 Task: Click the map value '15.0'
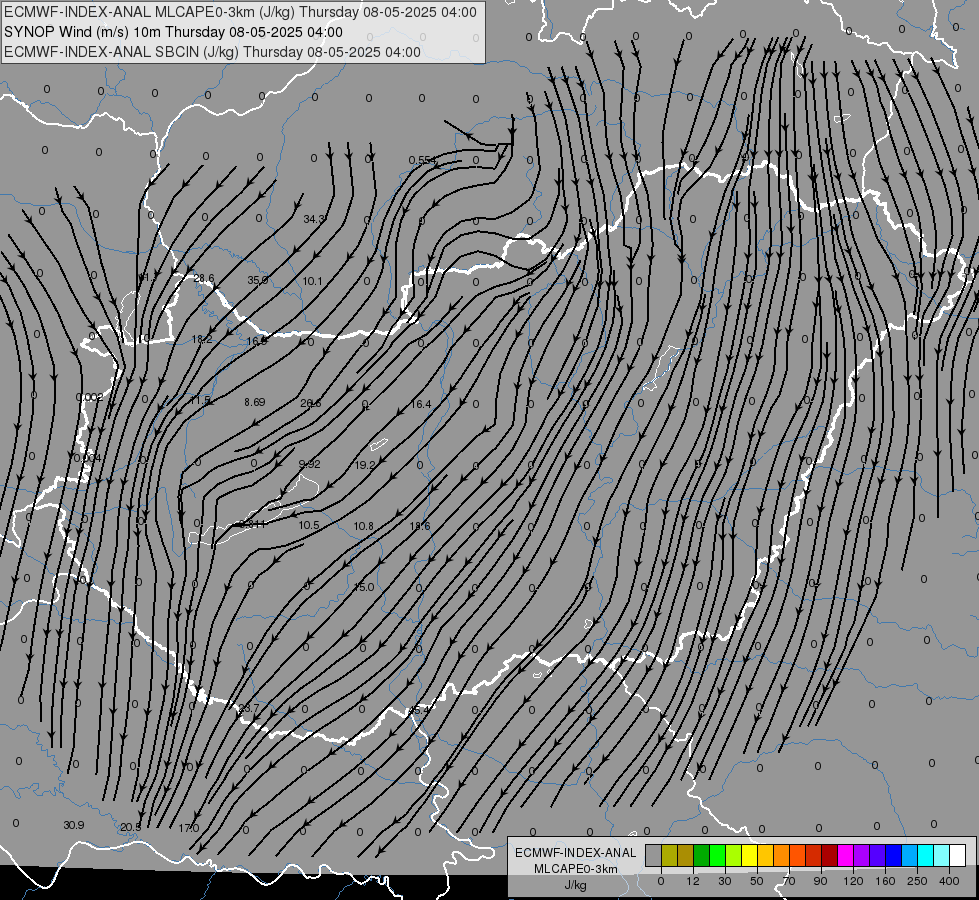pyautogui.click(x=364, y=587)
